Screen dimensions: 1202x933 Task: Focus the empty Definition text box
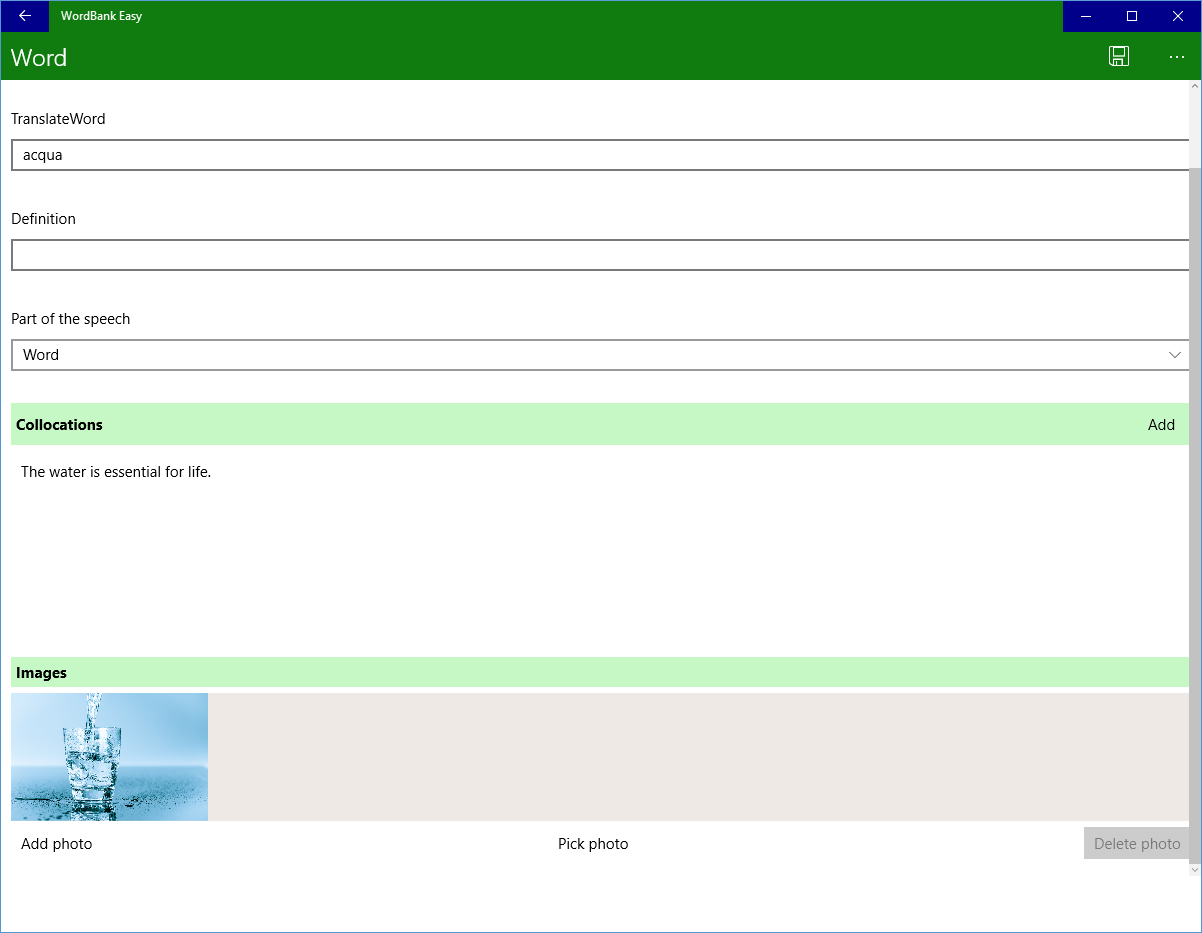point(600,255)
